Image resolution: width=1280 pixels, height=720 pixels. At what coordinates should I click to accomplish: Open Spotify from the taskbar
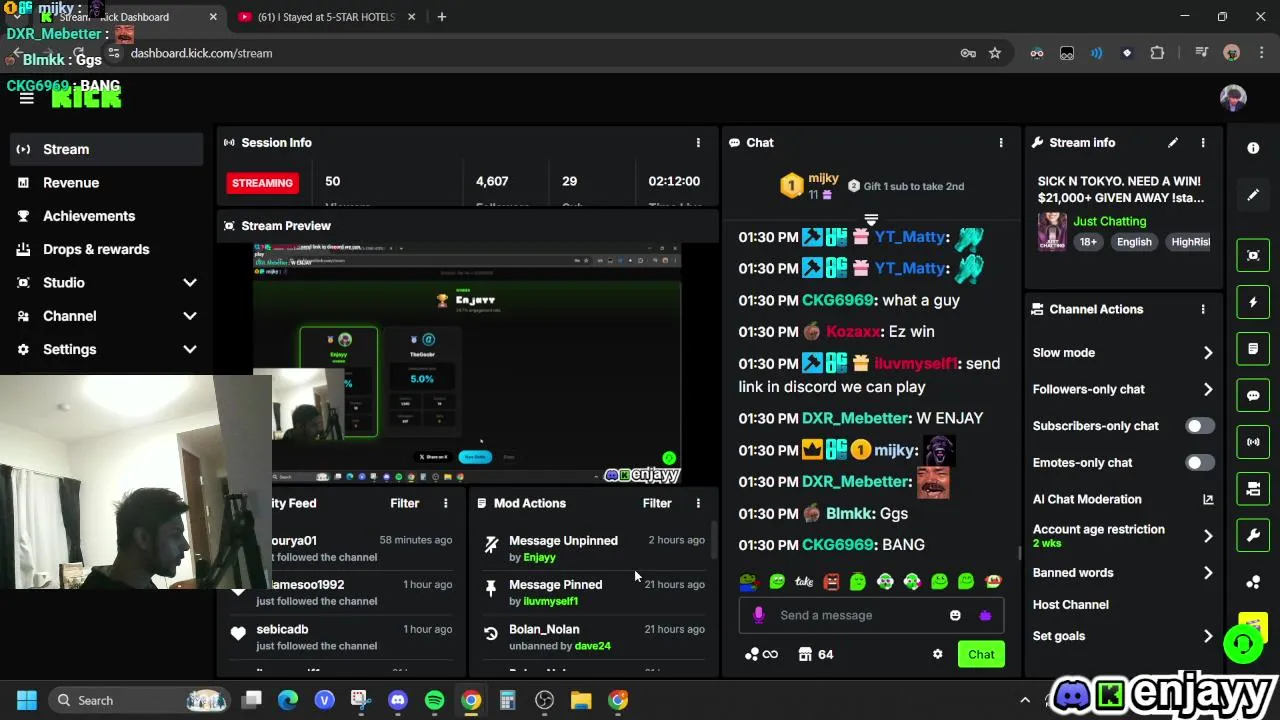(434, 701)
